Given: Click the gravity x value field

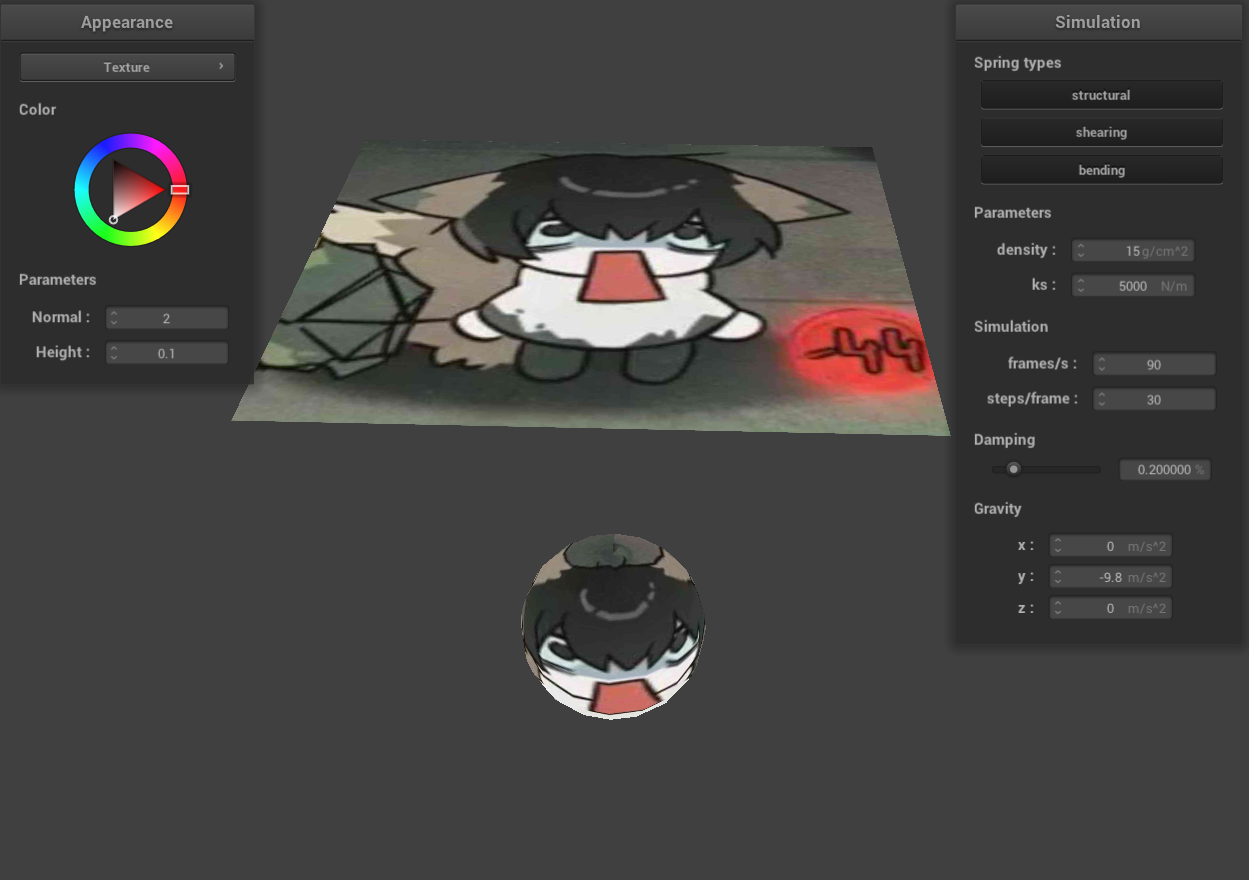Looking at the screenshot, I should coord(1110,546).
